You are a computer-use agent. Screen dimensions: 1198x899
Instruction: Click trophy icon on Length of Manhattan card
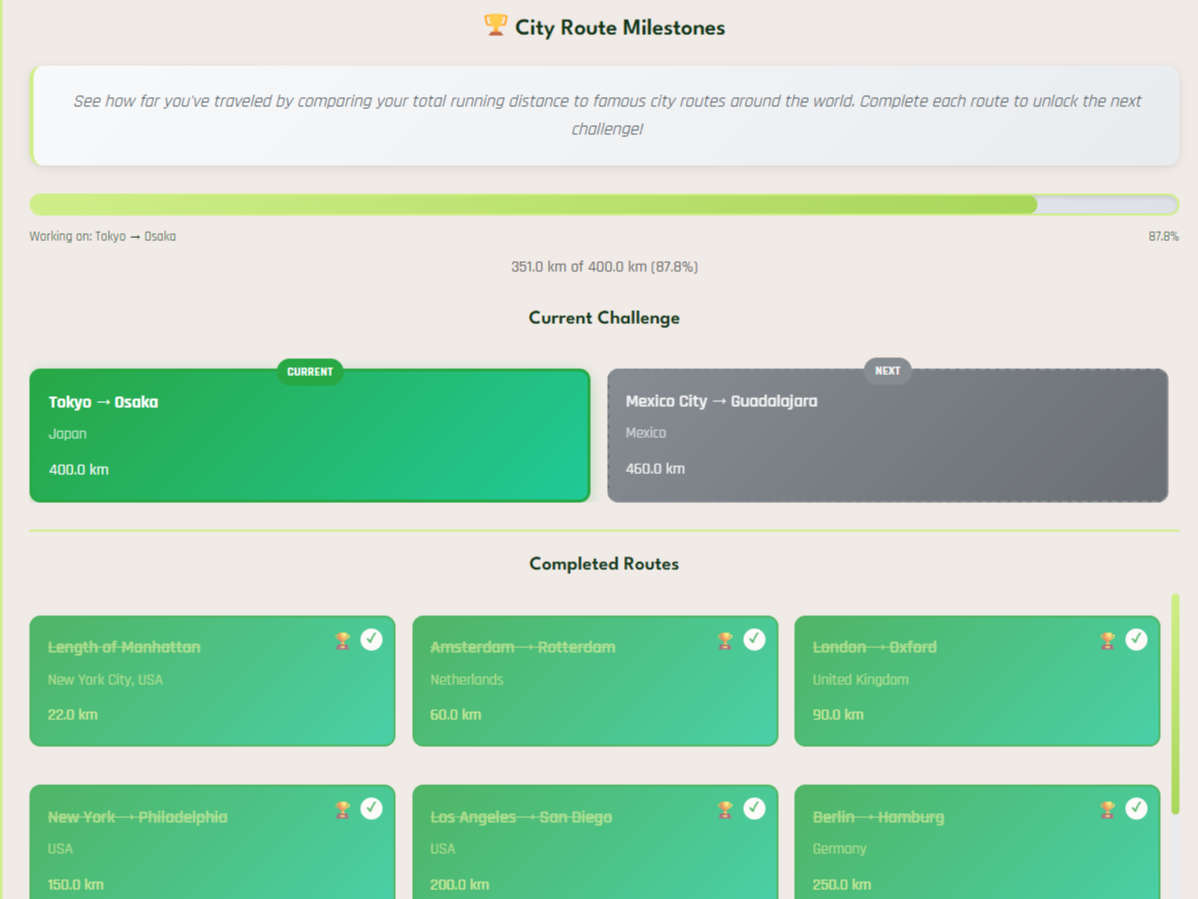click(343, 640)
